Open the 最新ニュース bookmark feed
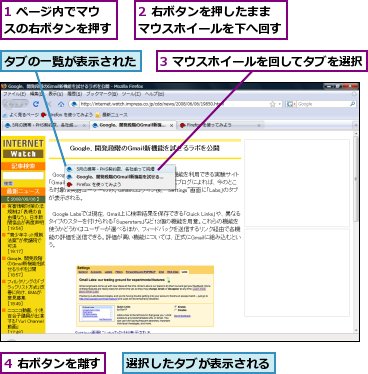Screen dimensions: 368x374 tap(111, 115)
